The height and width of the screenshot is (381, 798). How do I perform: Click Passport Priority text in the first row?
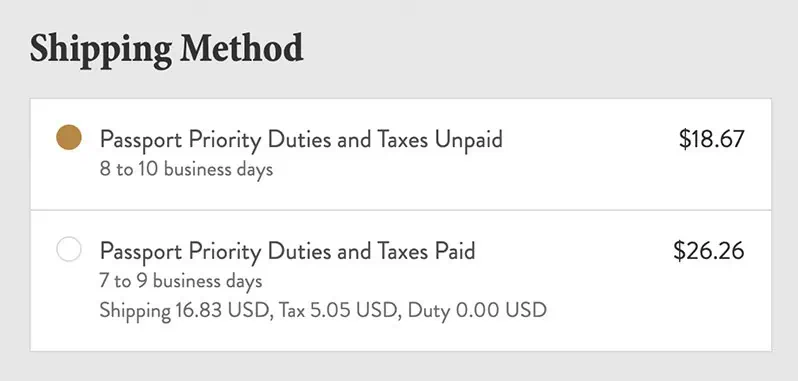click(180, 140)
